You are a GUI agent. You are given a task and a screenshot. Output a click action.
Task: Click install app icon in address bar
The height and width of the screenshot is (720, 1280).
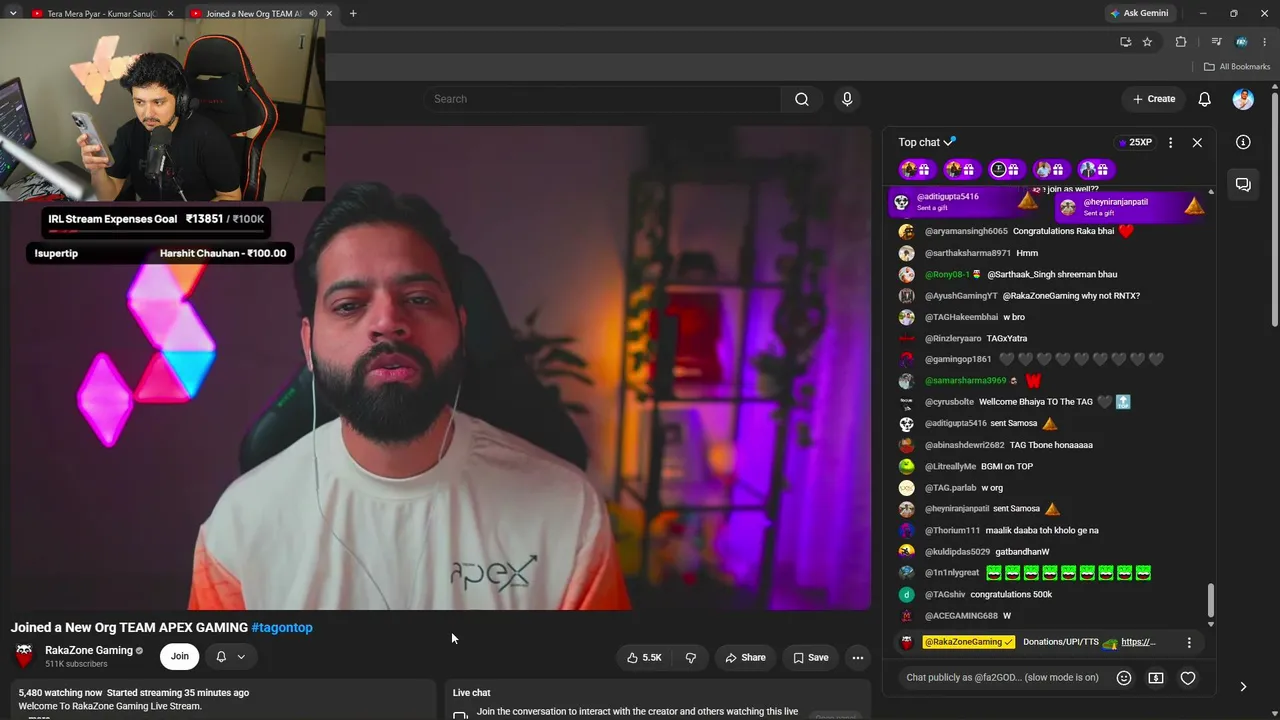[x=1125, y=42]
